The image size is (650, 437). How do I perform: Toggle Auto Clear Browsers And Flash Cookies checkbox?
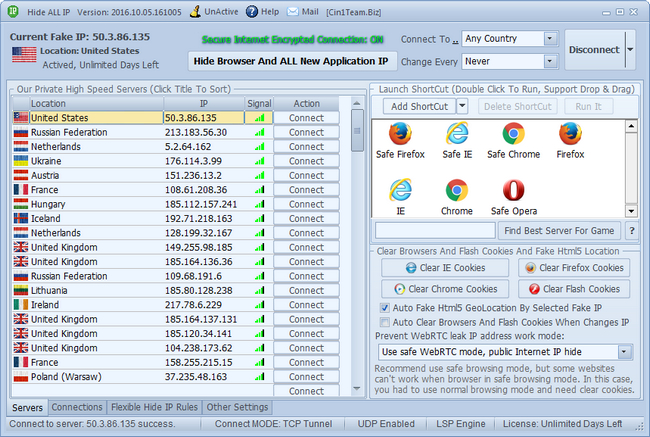click(x=385, y=322)
